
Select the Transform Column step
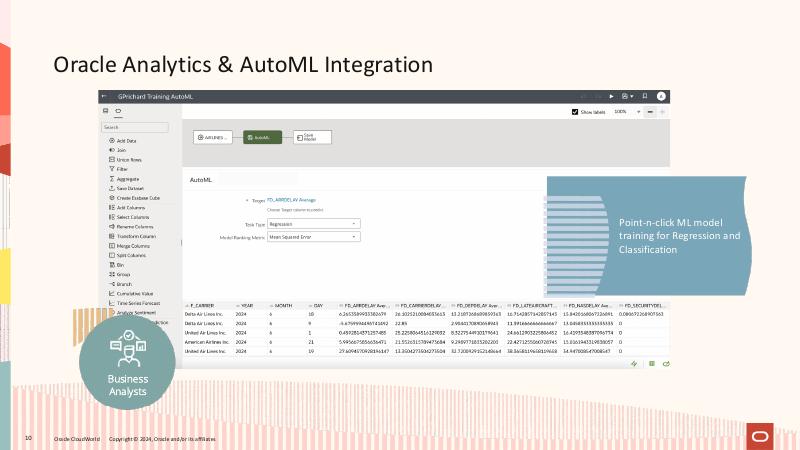click(132, 236)
